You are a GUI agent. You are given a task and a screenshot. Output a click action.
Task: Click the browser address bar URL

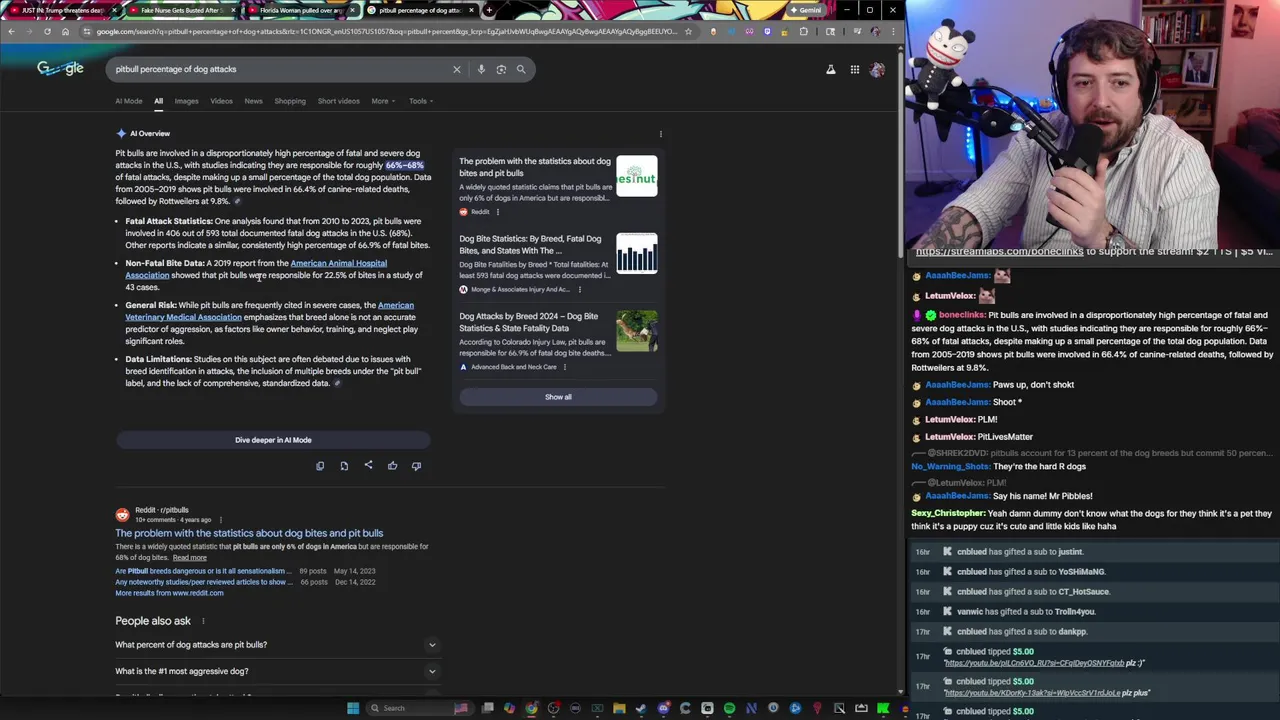[387, 31]
